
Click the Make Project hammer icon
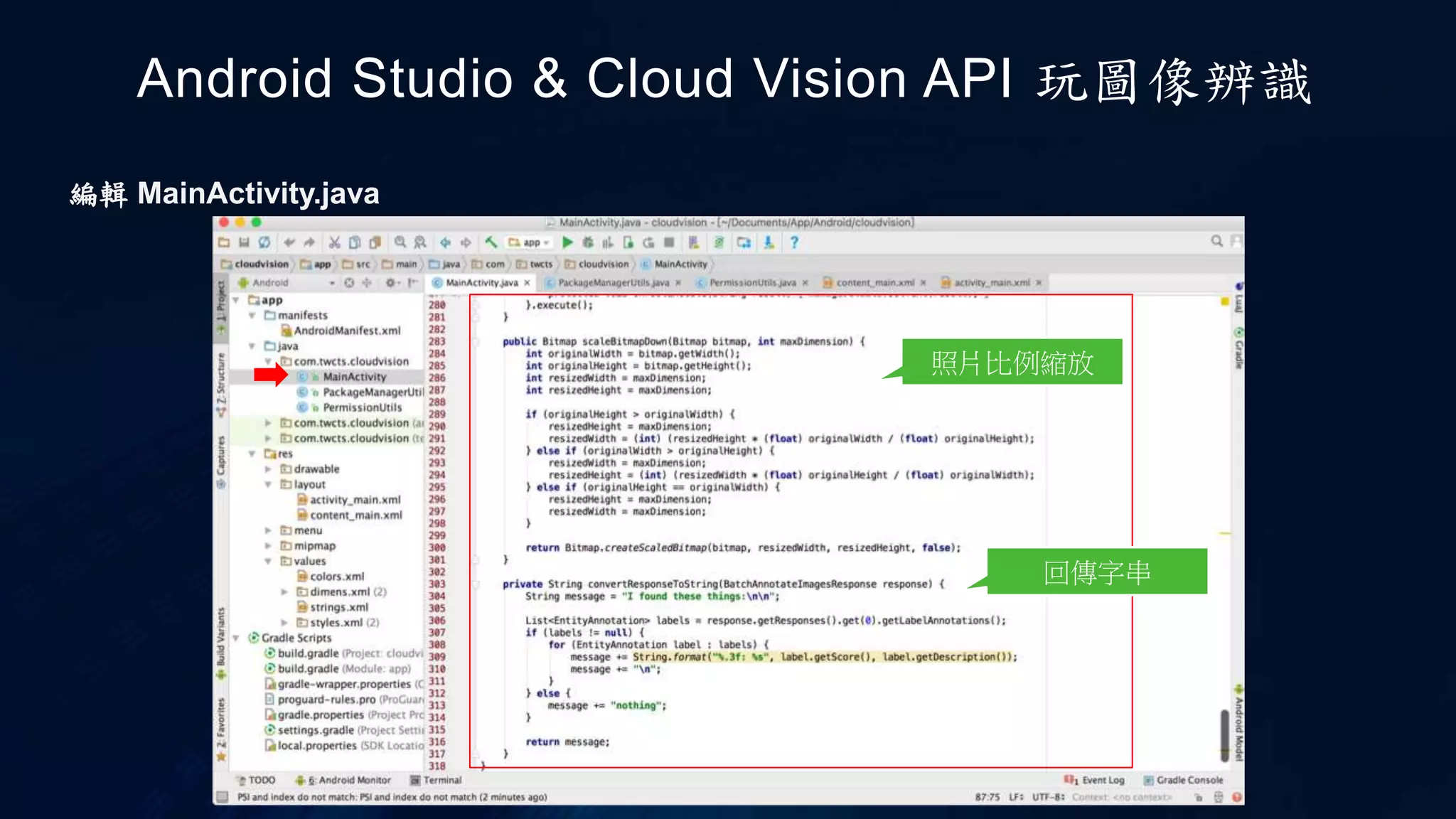pyautogui.click(x=491, y=242)
